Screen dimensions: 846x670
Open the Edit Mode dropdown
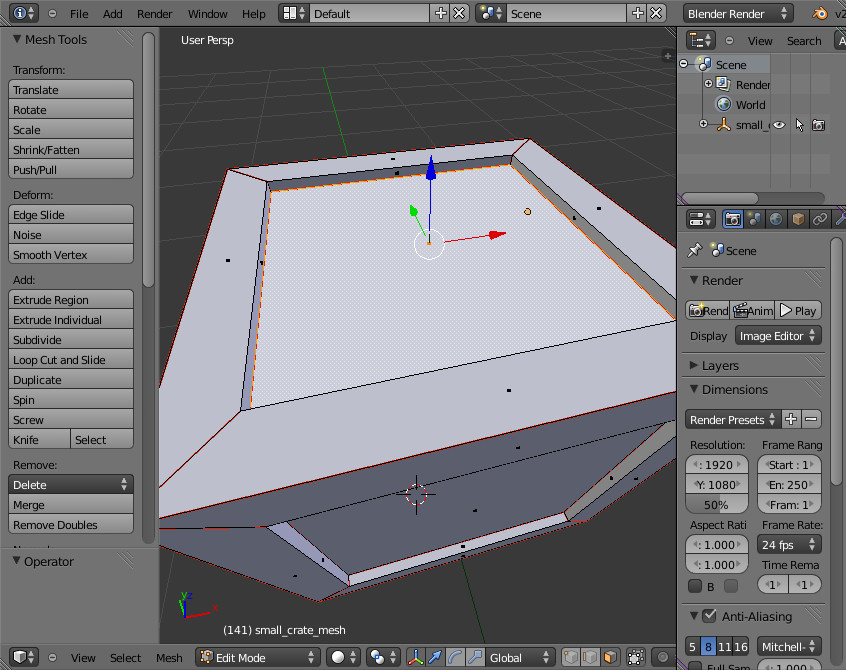[257, 657]
